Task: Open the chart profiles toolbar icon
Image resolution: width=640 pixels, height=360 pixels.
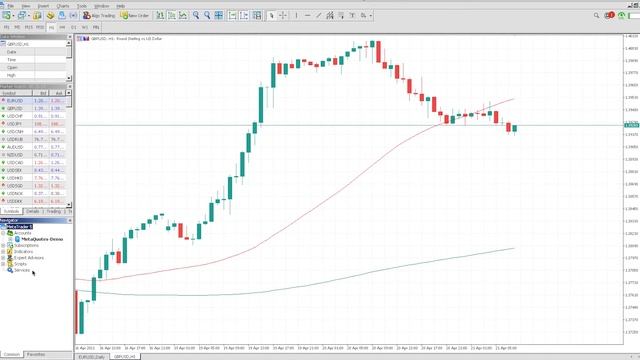Action: point(21,16)
